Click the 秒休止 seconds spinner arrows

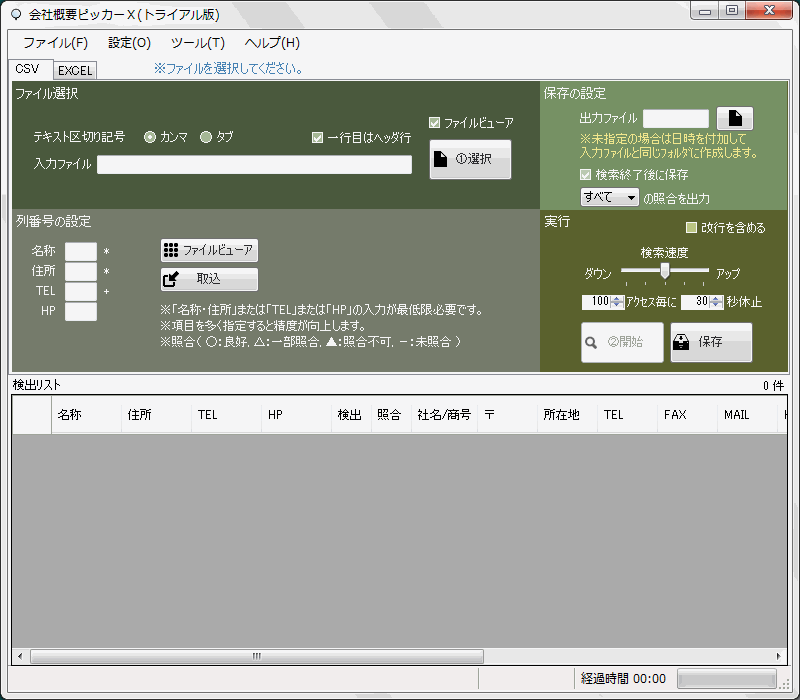[x=717, y=301]
